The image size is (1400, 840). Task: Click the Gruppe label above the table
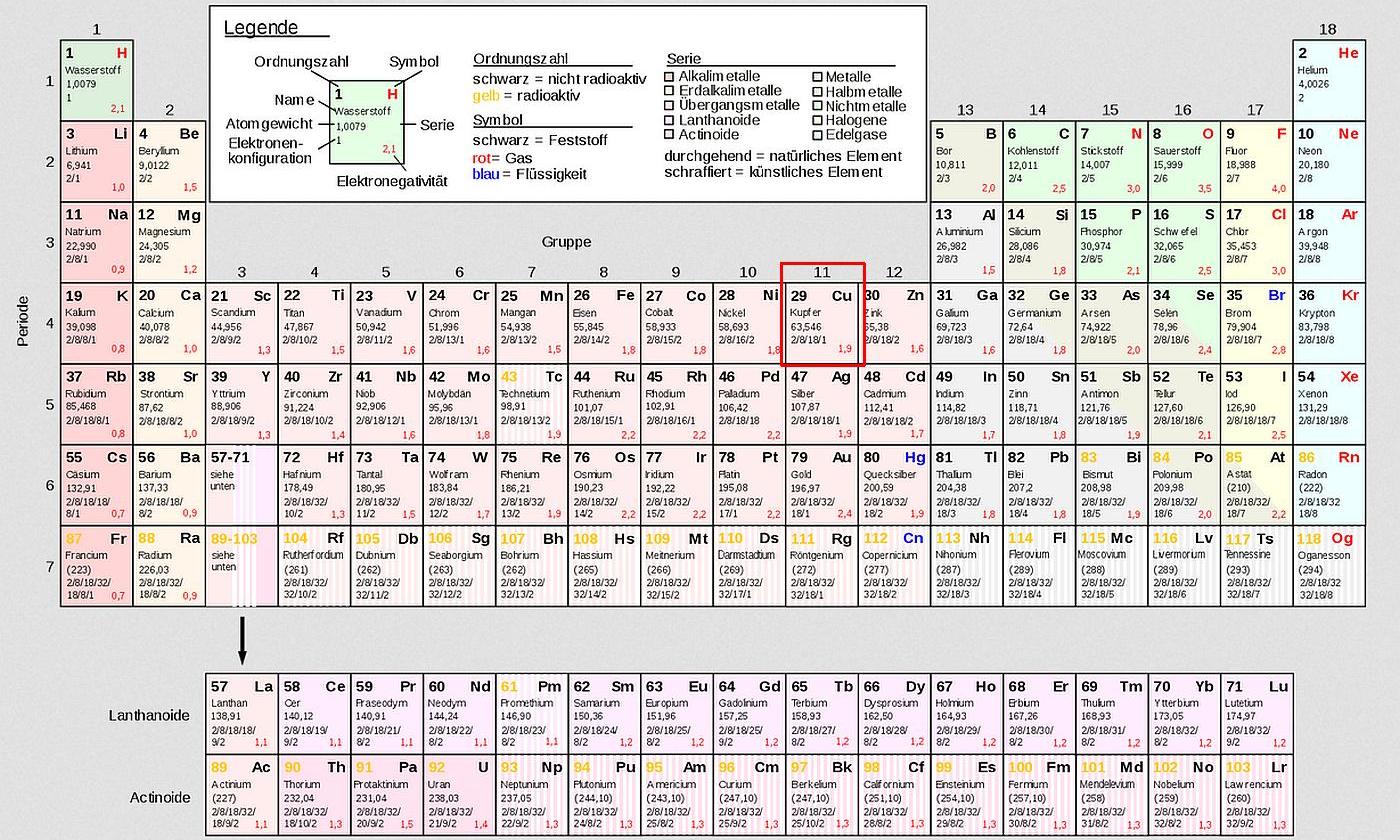[567, 241]
